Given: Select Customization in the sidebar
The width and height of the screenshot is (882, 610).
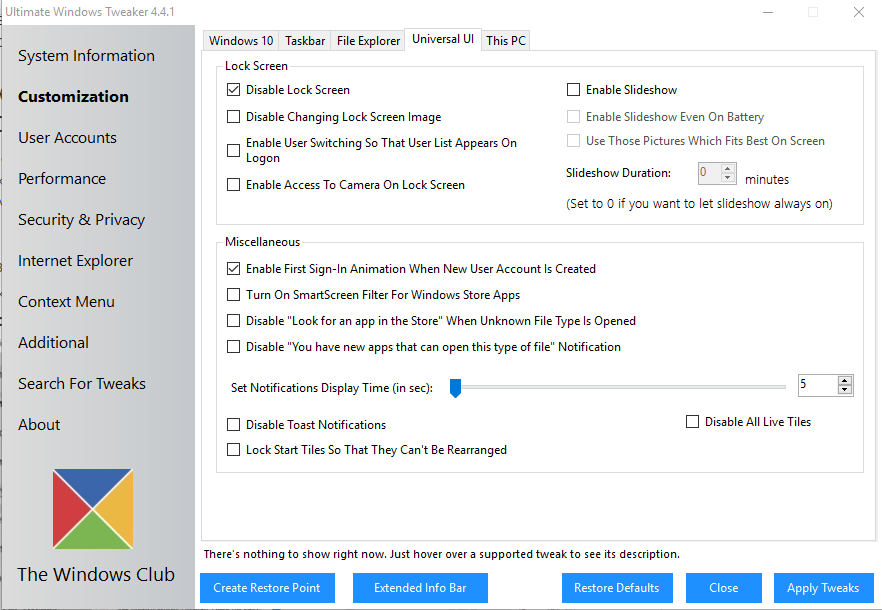Looking at the screenshot, I should [x=73, y=97].
